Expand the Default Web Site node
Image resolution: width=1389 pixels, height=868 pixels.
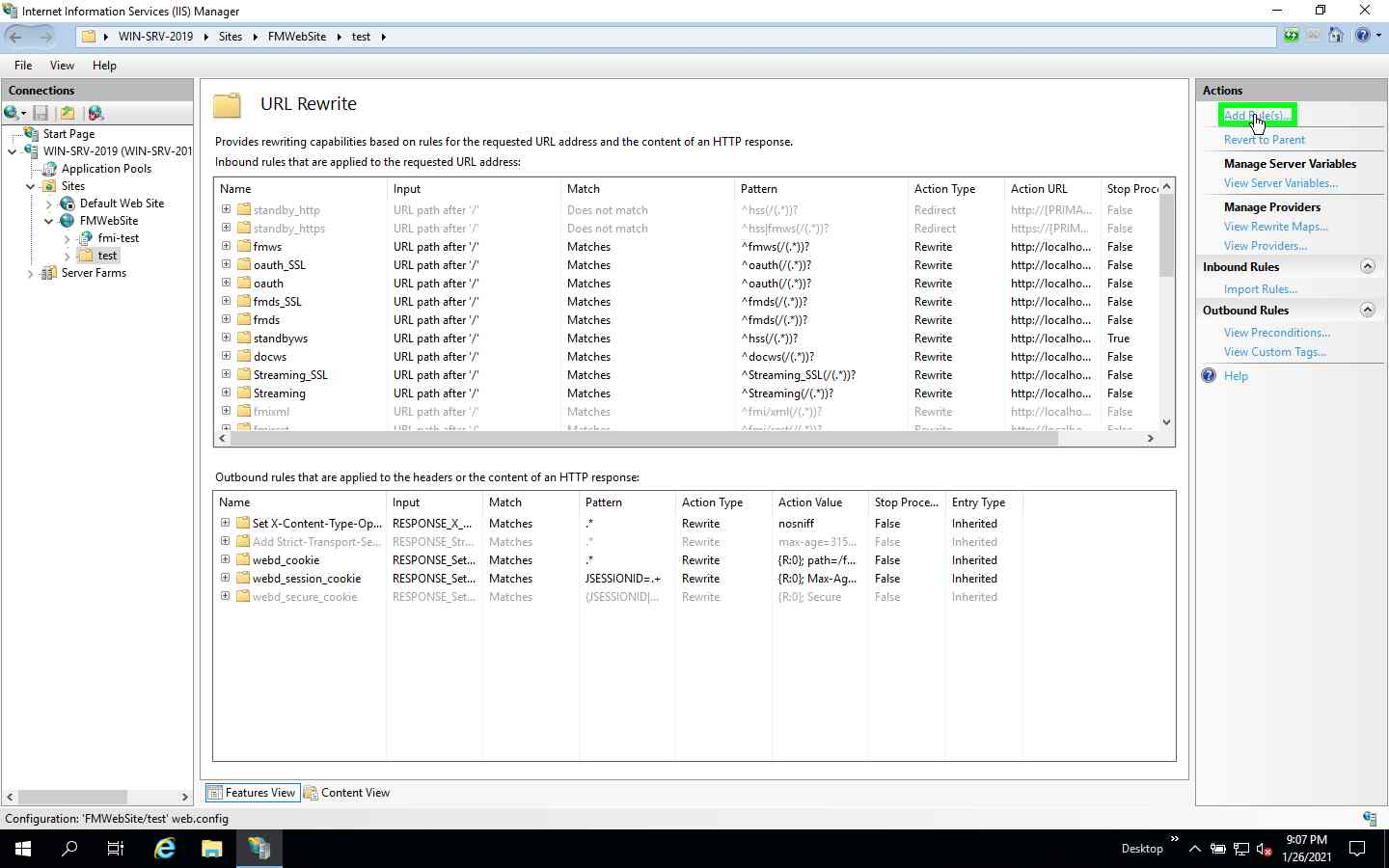[47, 203]
